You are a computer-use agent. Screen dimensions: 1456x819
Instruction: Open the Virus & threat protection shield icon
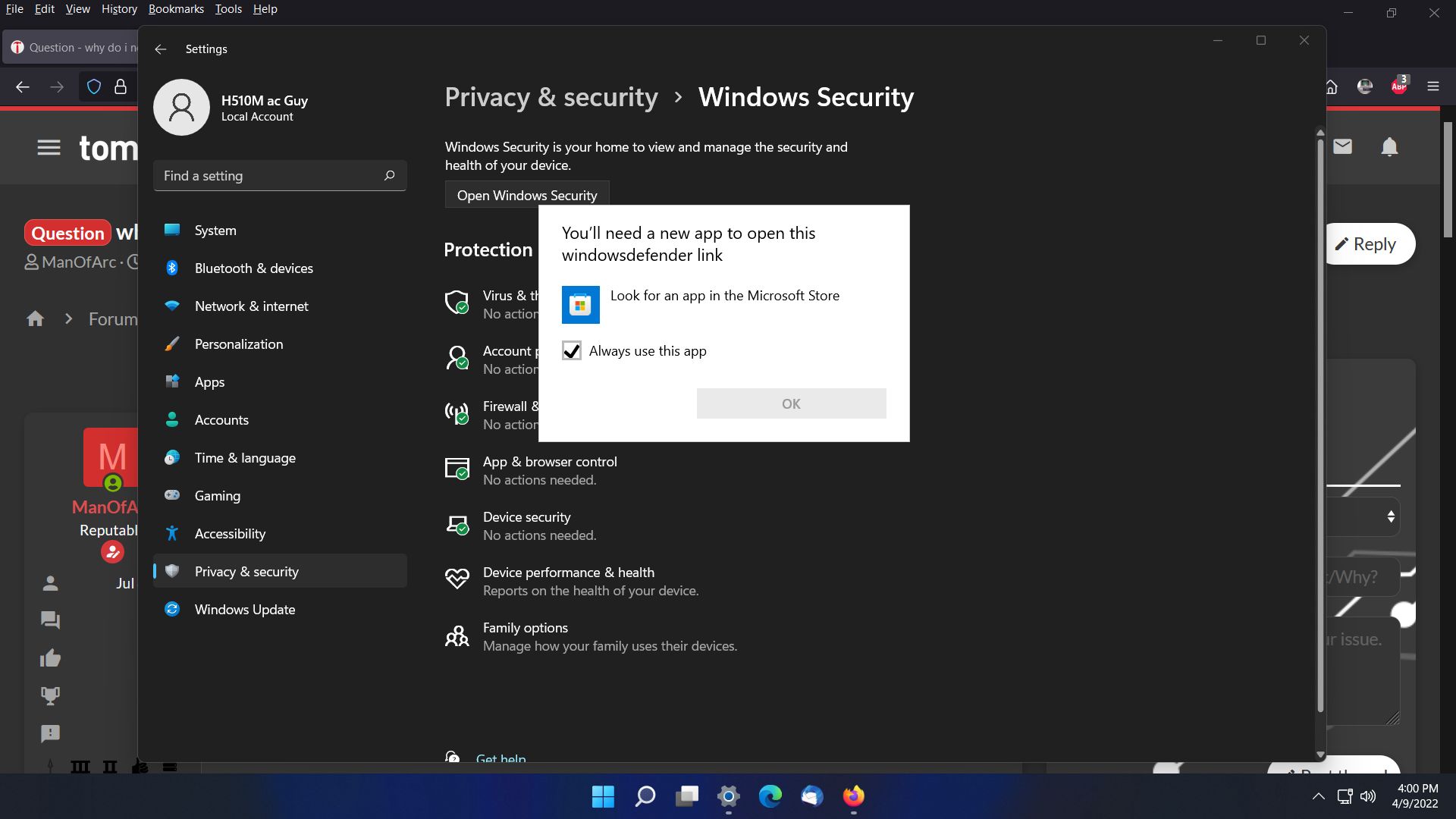(457, 302)
